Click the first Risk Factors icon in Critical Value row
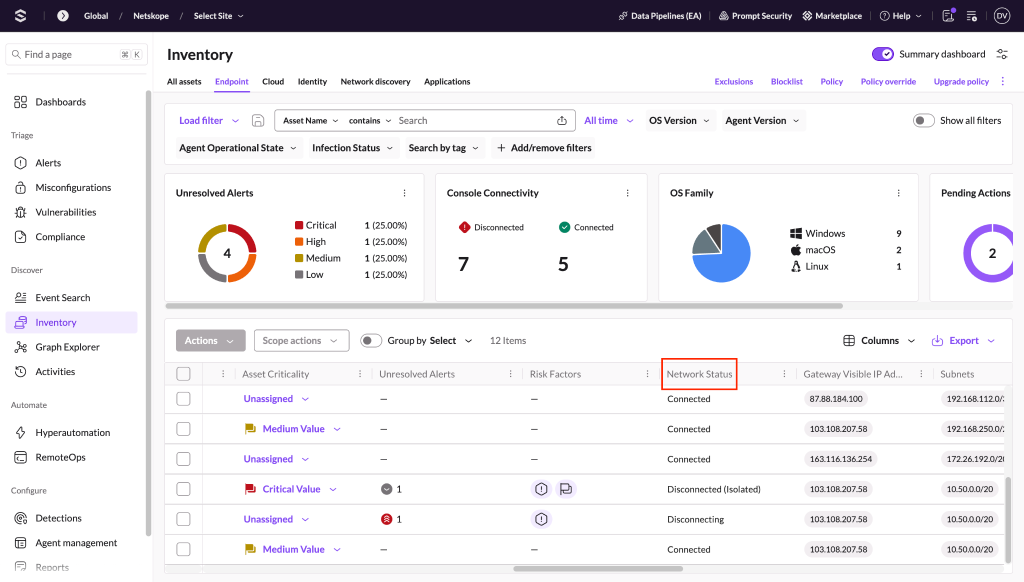Viewport: 1024px width, 582px height. coord(541,489)
